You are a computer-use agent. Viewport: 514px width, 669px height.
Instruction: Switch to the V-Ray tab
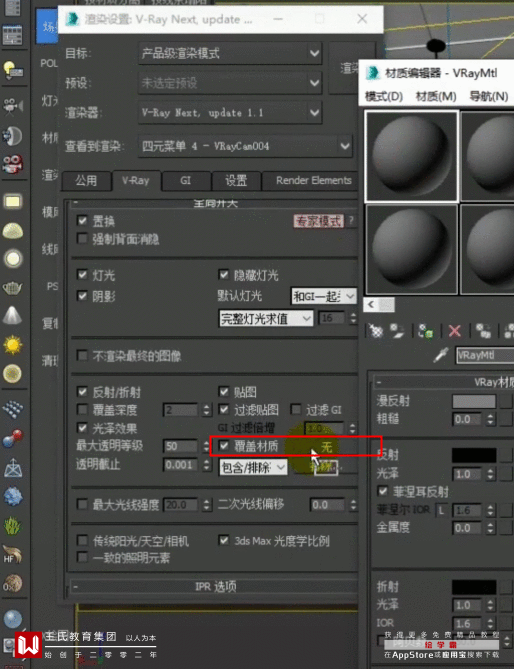[x=136, y=180]
